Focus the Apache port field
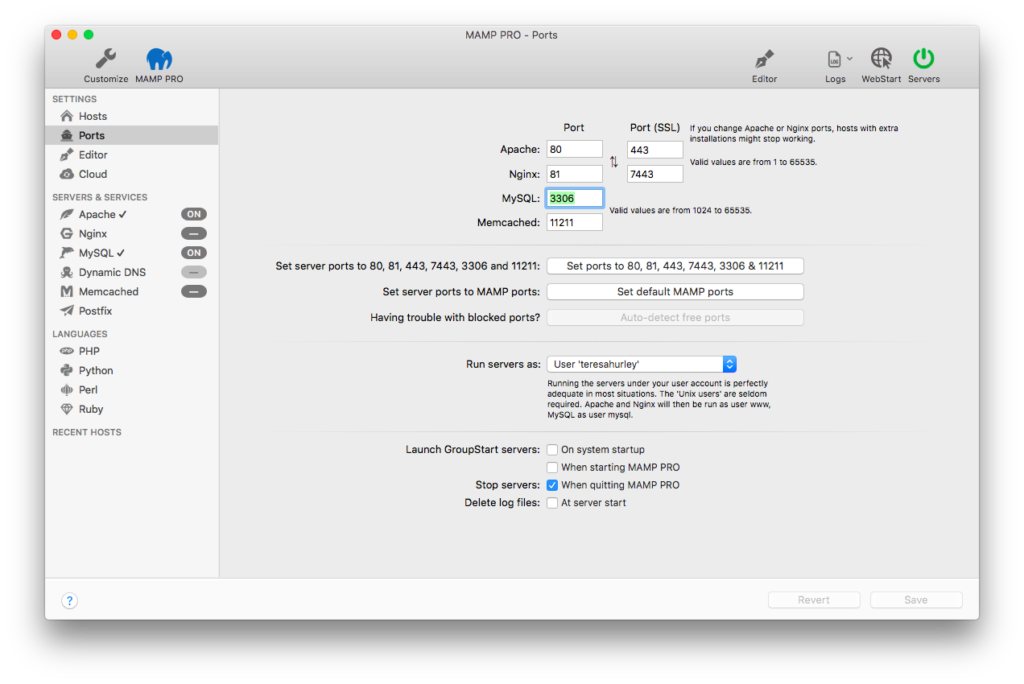 pos(574,149)
